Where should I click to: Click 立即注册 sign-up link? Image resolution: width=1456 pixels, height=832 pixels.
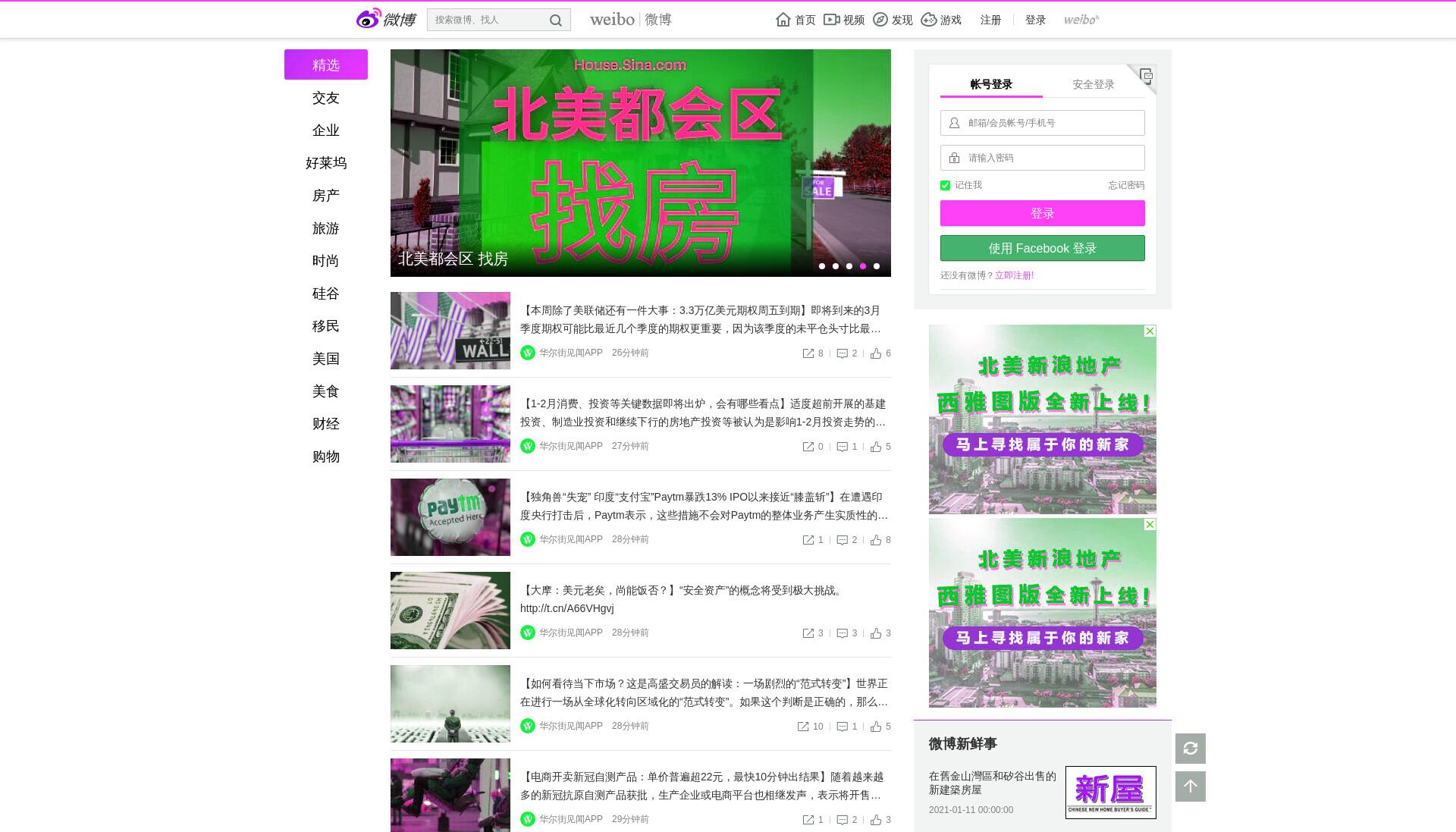(1015, 275)
